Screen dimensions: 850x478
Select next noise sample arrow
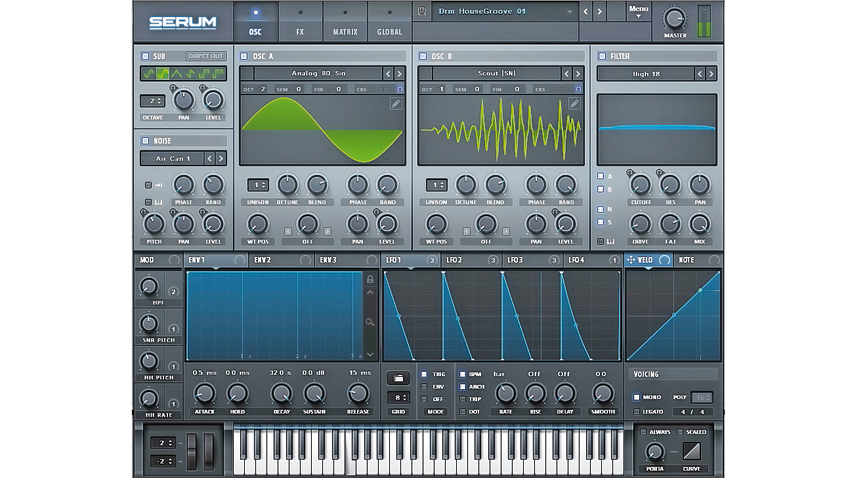[221, 158]
